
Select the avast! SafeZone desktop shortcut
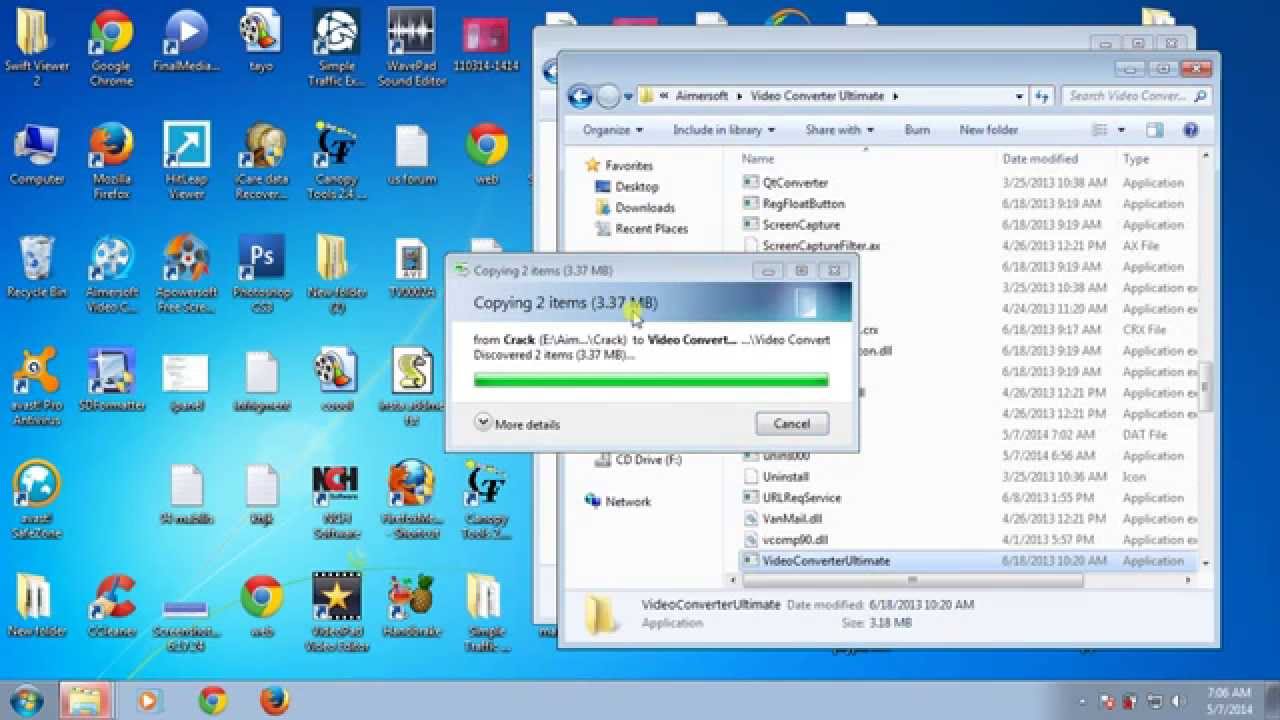click(36, 501)
